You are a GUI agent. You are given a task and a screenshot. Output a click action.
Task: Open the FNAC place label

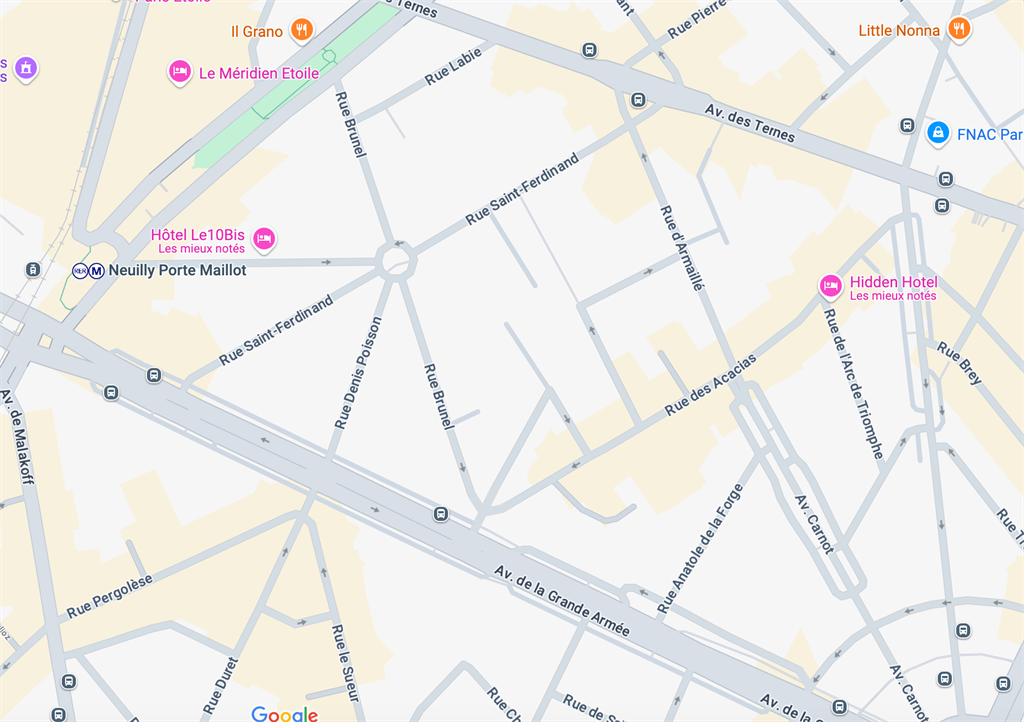click(989, 134)
